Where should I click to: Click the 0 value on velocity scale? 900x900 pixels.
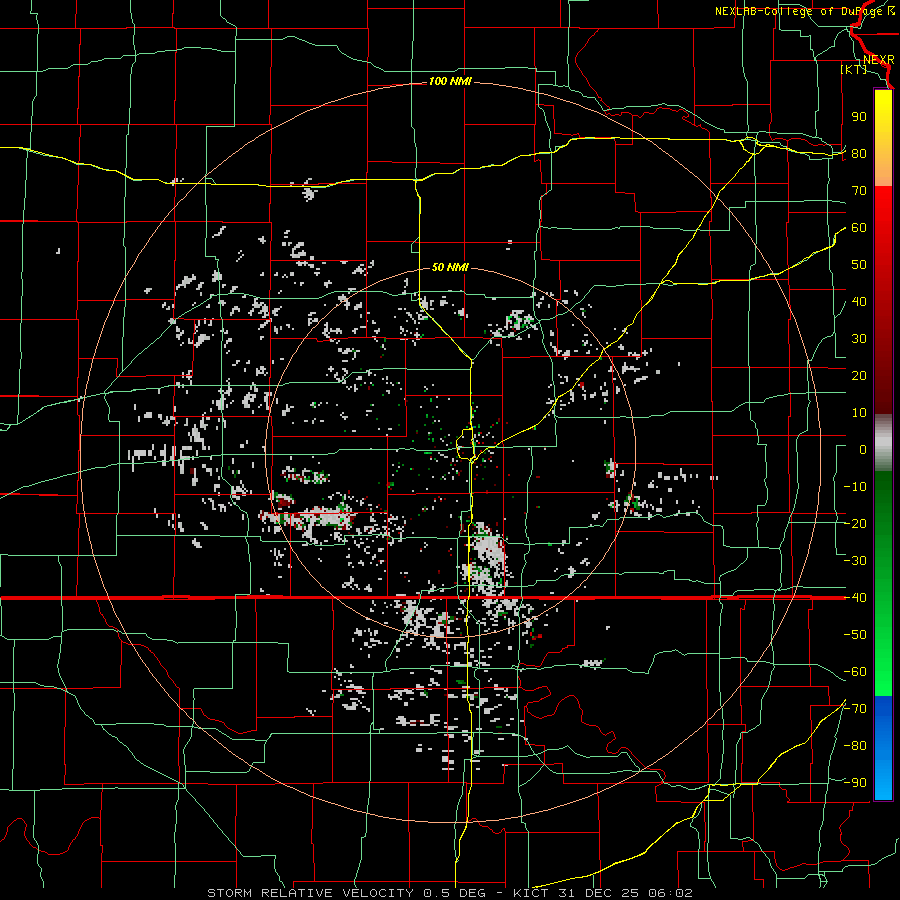(x=863, y=450)
